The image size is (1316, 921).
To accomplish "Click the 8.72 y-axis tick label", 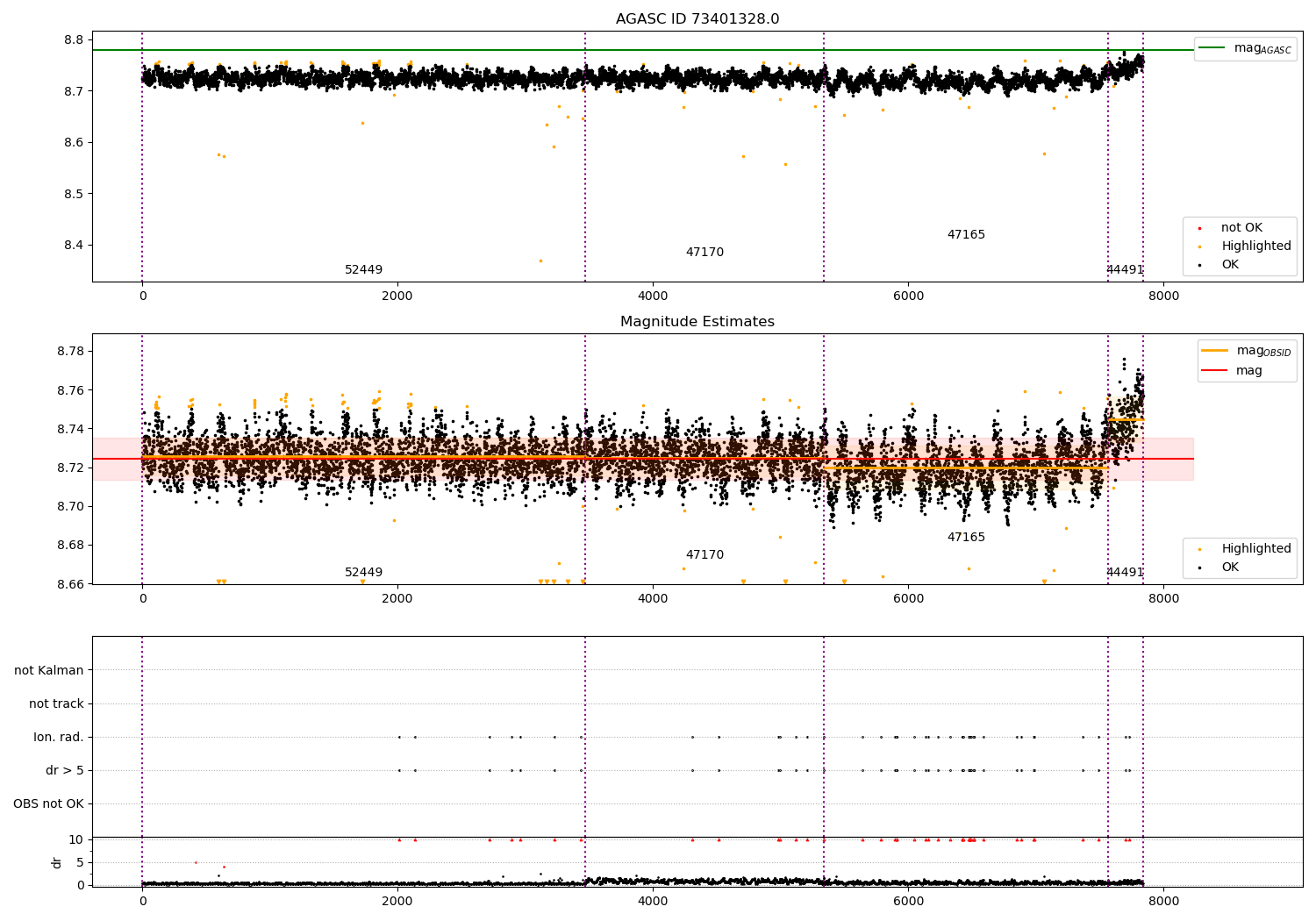I will tap(70, 468).
